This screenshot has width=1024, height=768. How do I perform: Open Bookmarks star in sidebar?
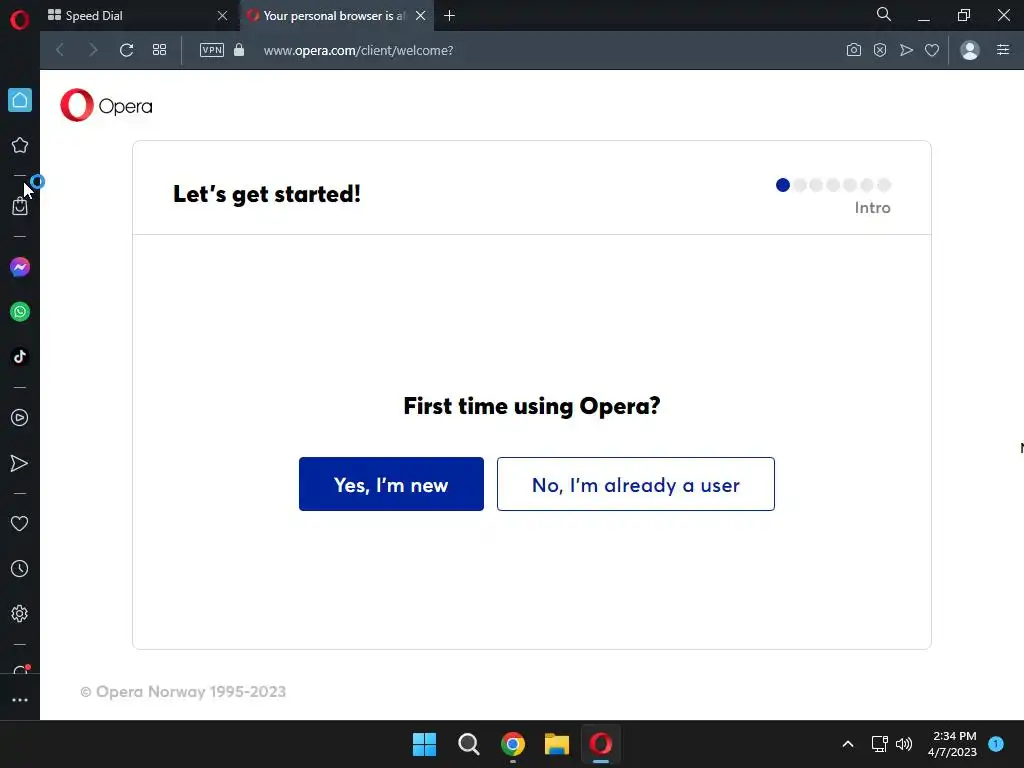20,145
